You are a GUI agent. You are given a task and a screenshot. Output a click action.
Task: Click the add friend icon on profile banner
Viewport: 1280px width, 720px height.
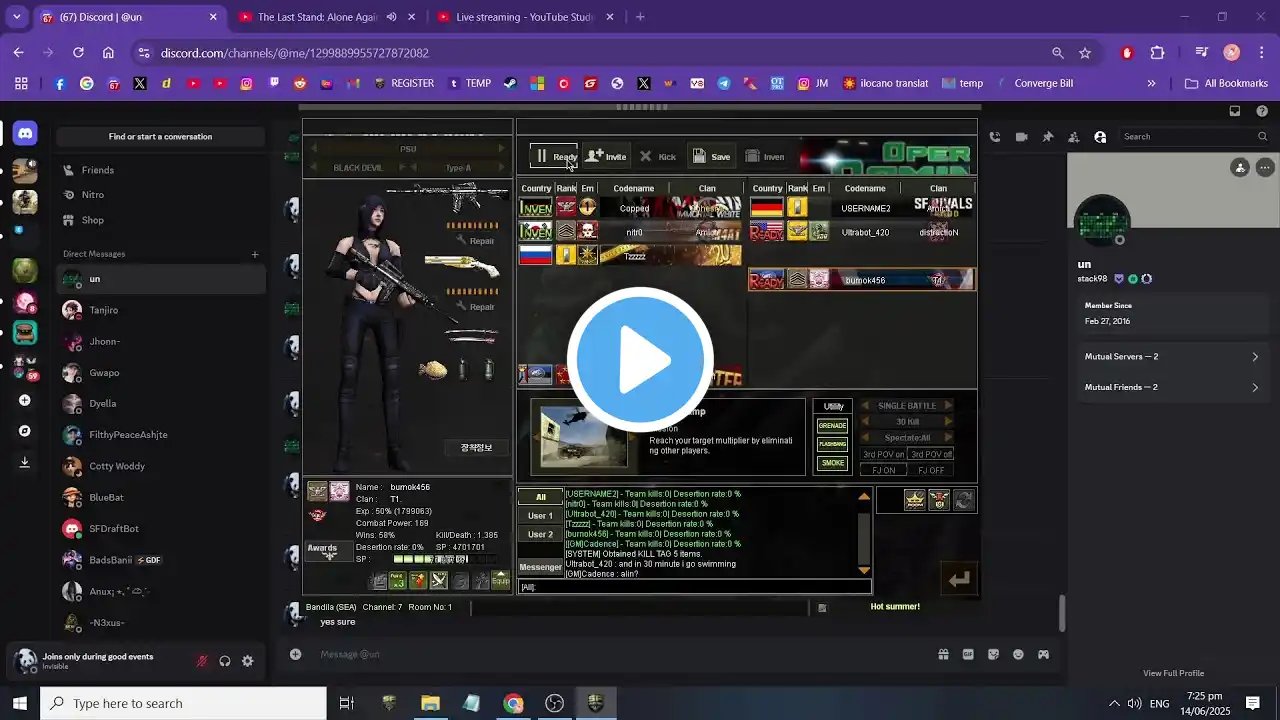coord(1240,168)
